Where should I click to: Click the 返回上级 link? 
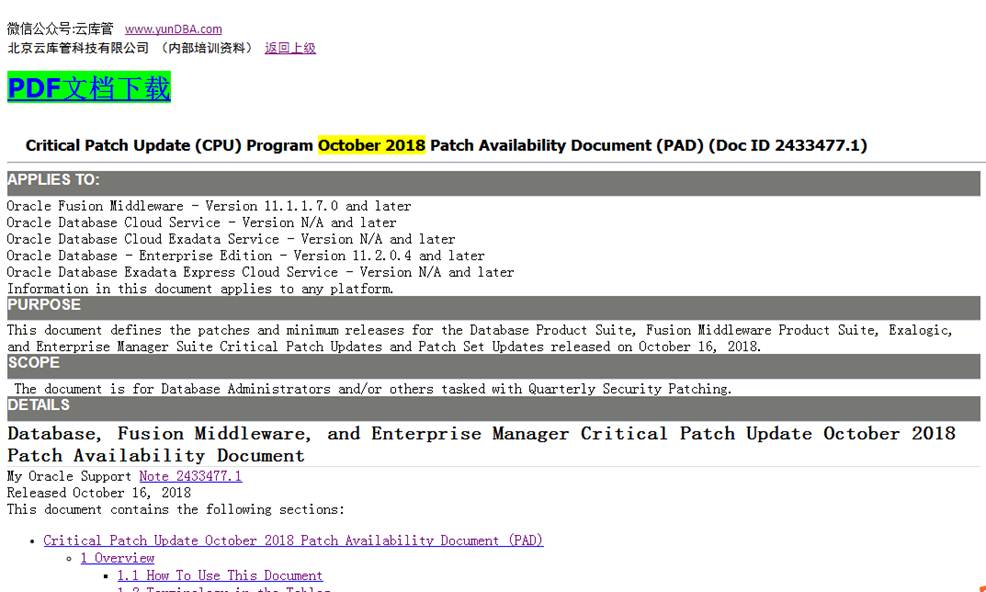click(290, 48)
